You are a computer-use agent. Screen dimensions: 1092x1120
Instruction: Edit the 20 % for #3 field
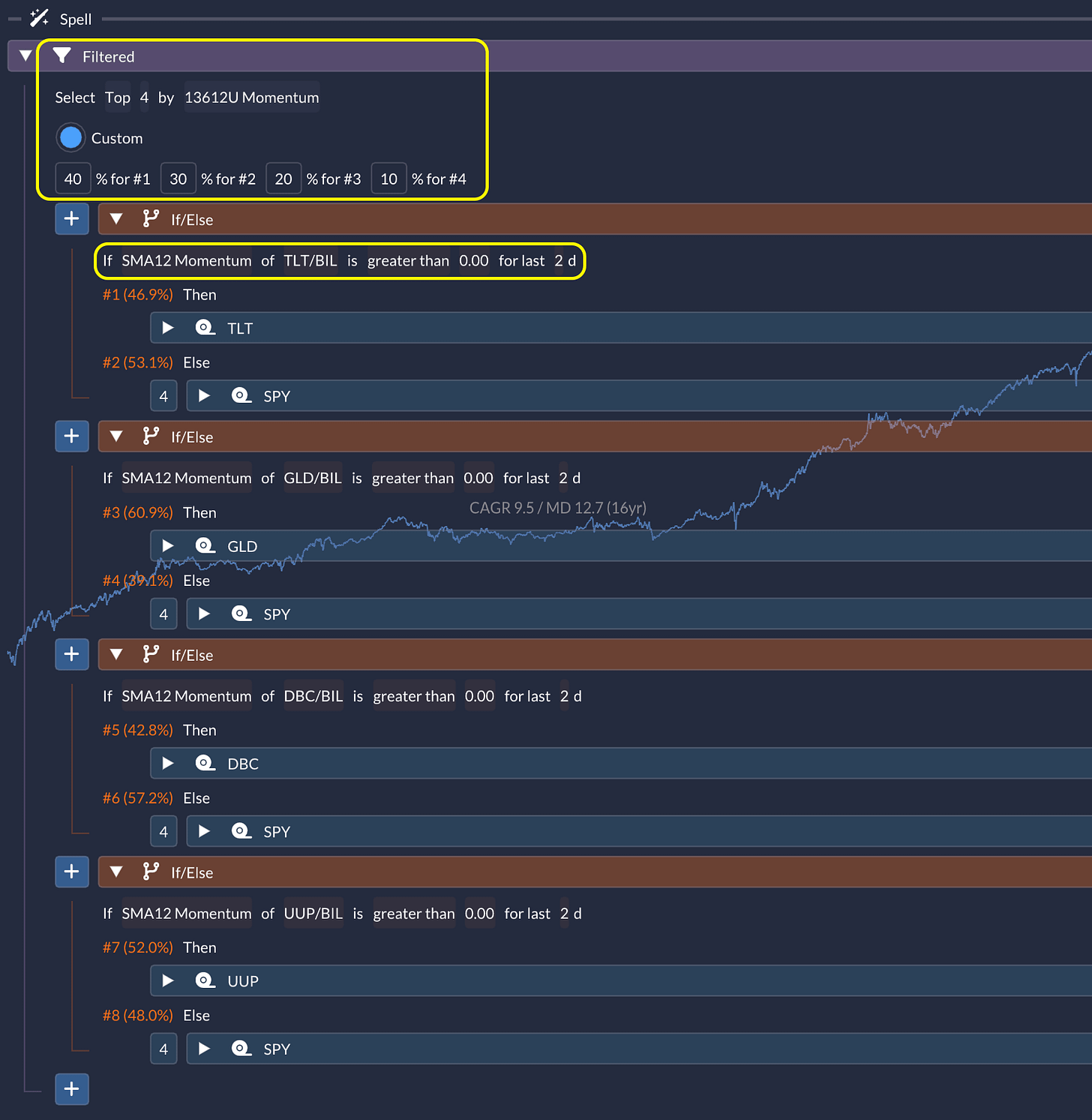point(283,179)
